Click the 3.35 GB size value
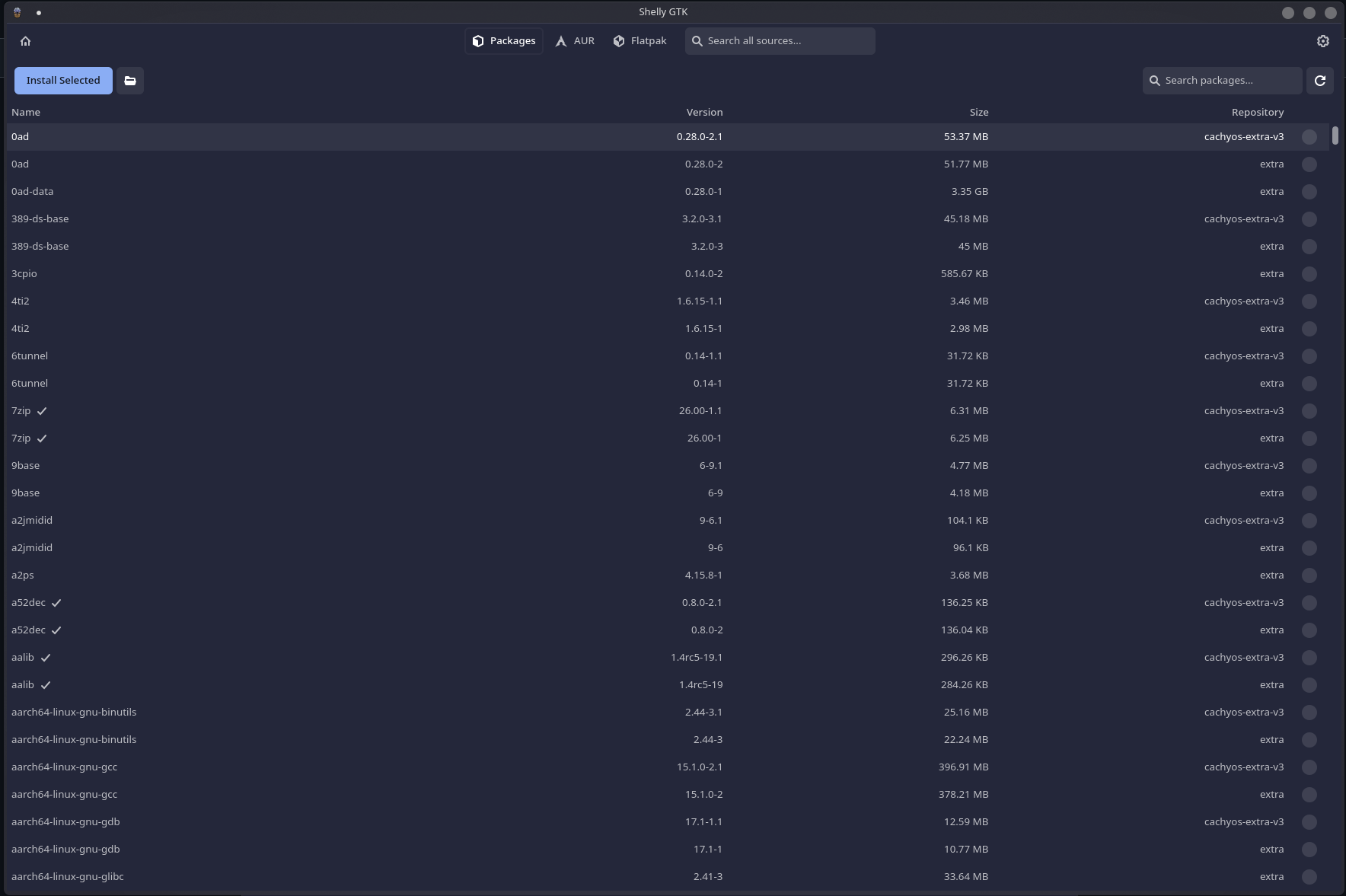Screen dimensions: 1346x896 pyautogui.click(x=970, y=192)
